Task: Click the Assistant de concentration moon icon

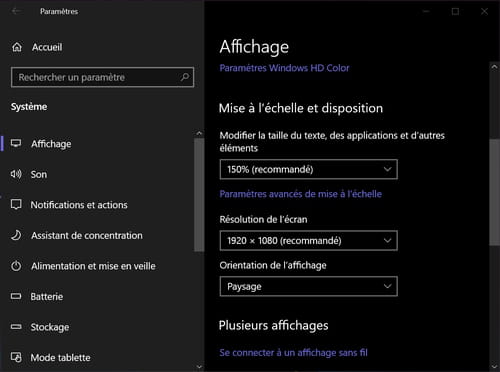Action: [16, 235]
